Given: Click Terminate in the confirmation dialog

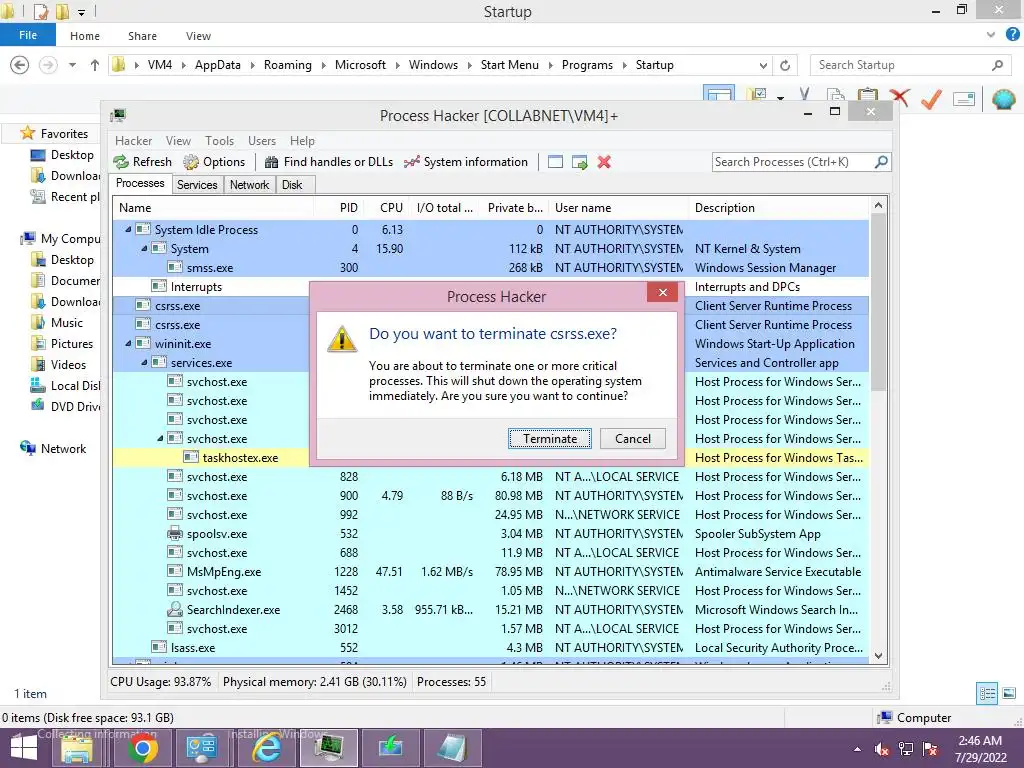Looking at the screenshot, I should (549, 439).
